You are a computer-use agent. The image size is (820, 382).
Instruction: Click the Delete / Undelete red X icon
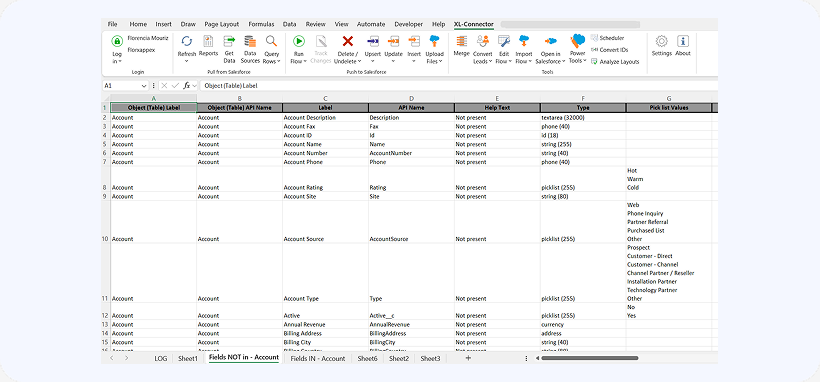click(x=347, y=41)
